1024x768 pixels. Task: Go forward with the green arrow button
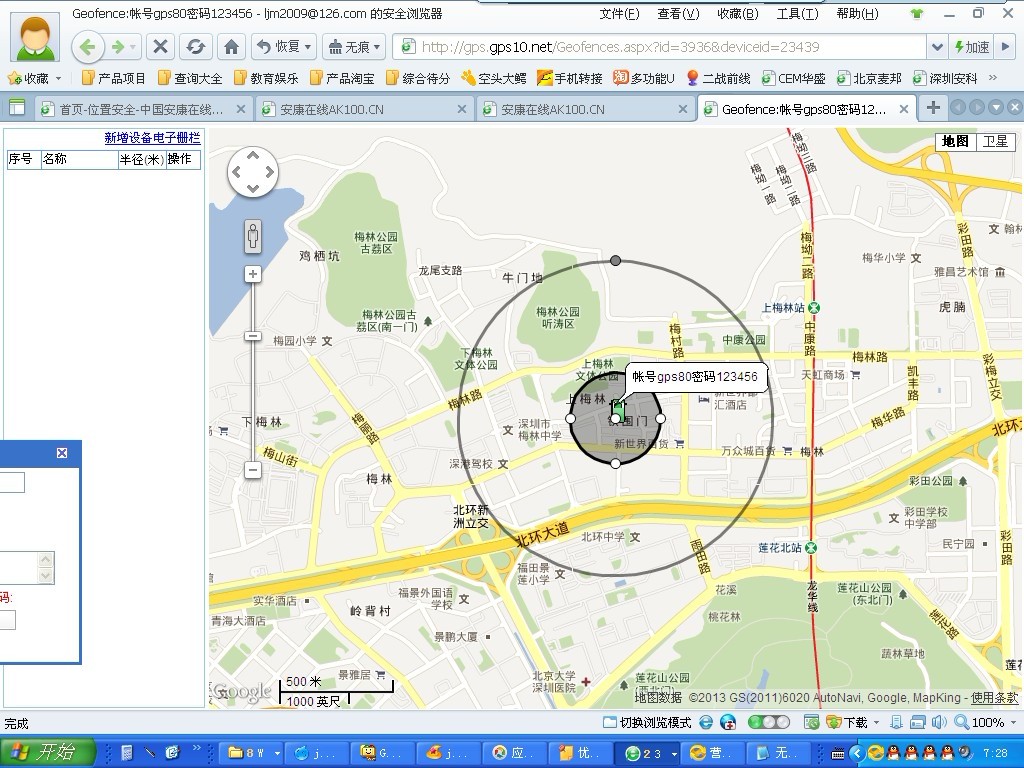tap(118, 47)
